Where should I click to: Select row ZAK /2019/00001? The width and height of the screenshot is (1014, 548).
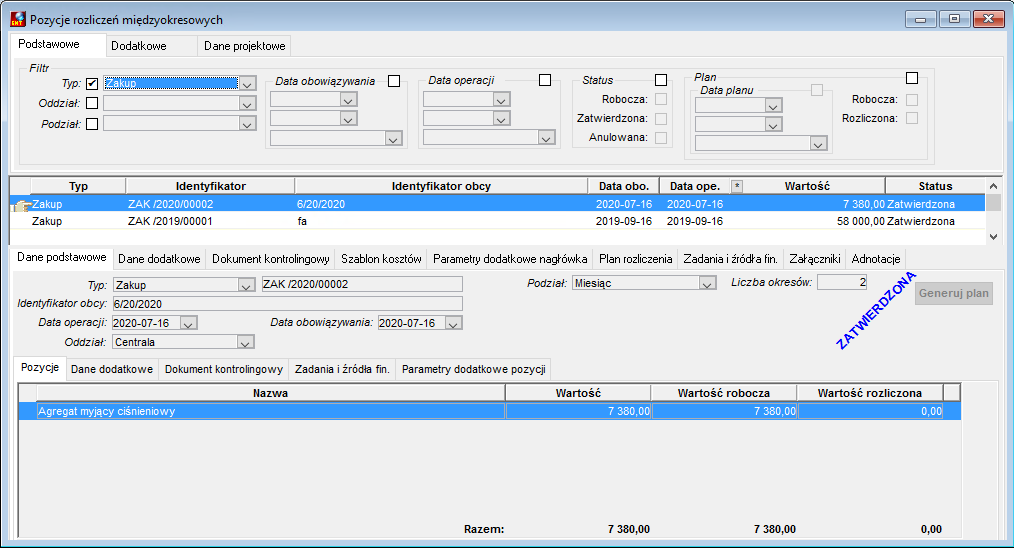(x=497, y=221)
